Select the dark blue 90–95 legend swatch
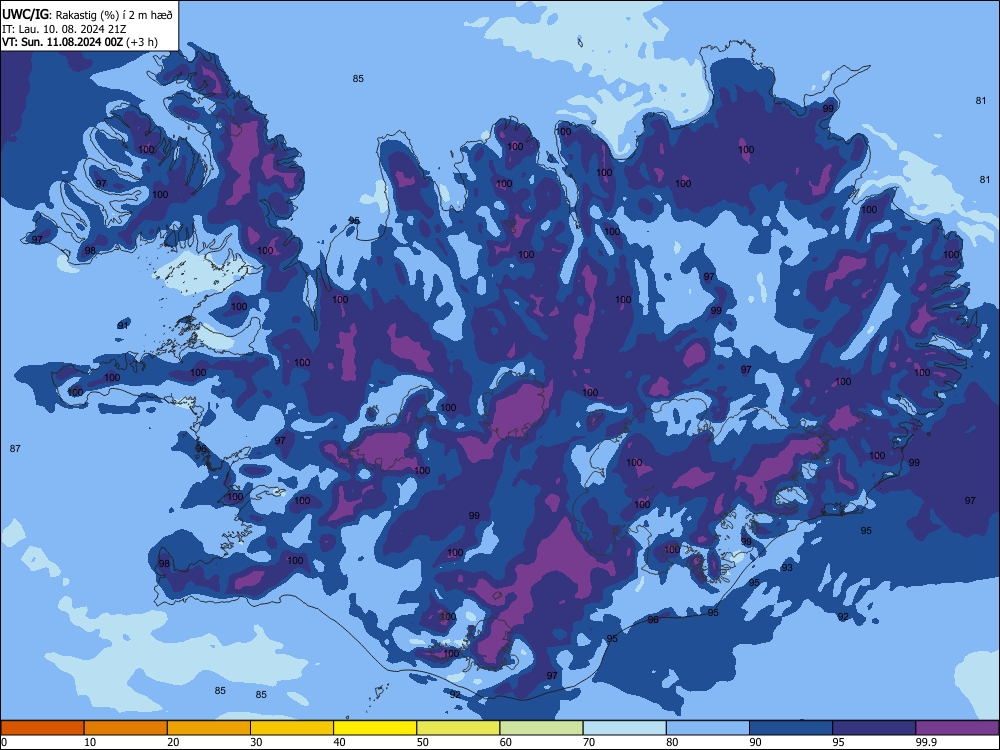 [791, 728]
